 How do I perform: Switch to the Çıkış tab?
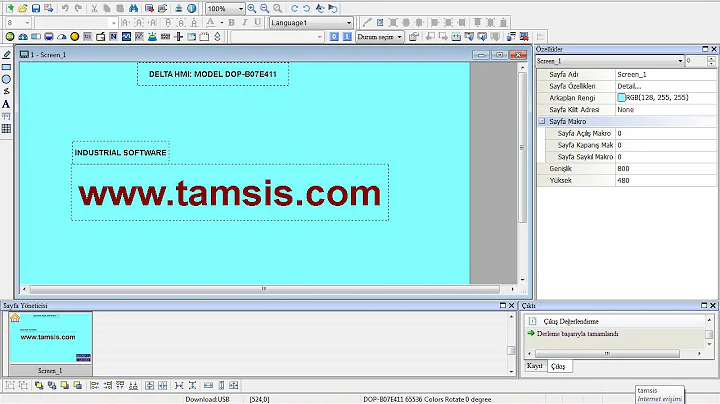point(558,366)
